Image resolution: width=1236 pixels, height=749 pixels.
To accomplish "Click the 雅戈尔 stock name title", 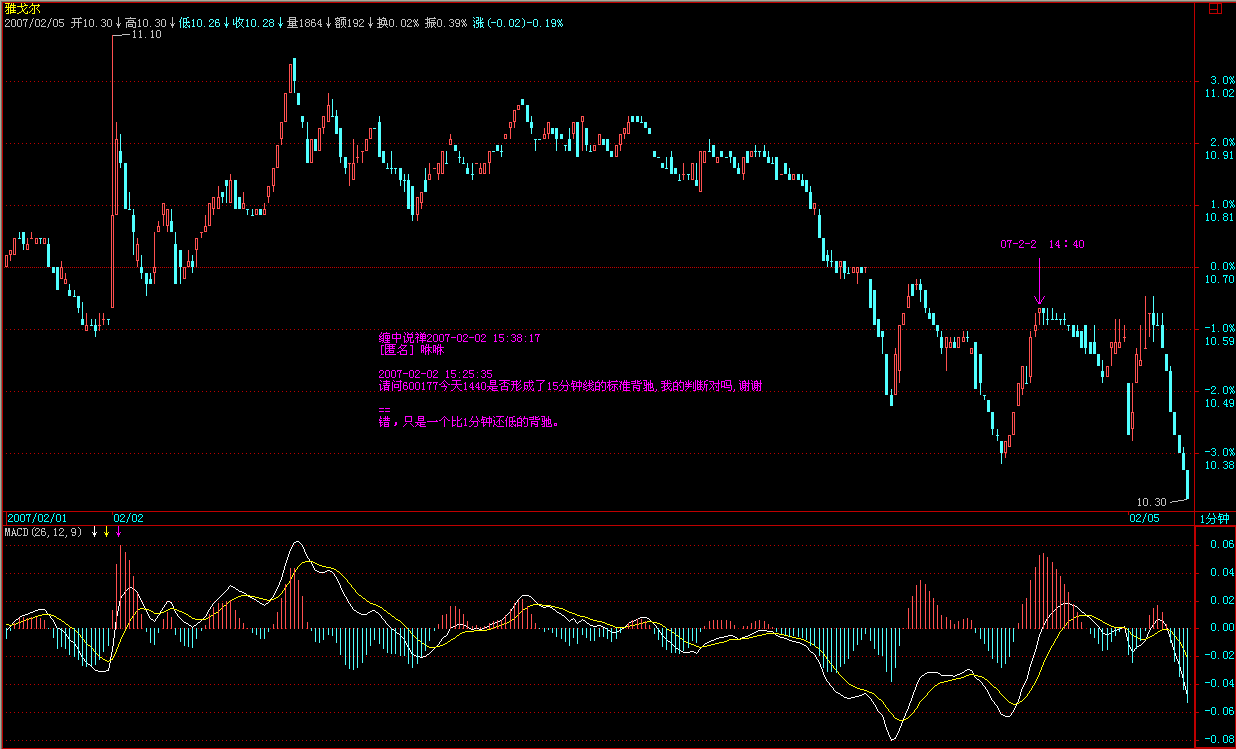I will 19,8.
